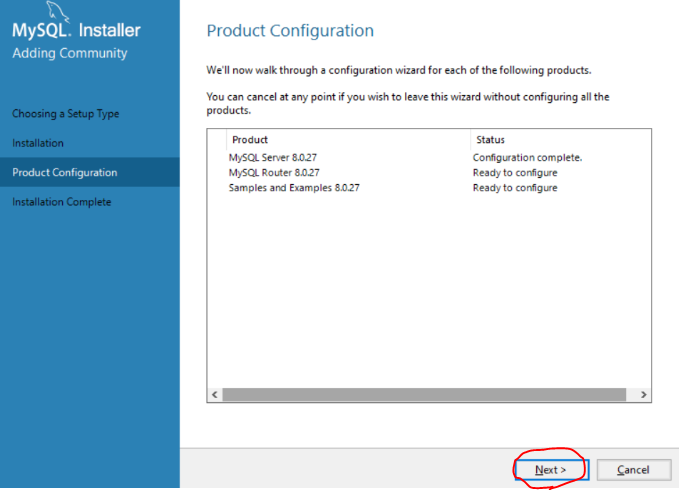The height and width of the screenshot is (490, 679).
Task: Click the Product Configuration page heading
Action: (x=290, y=31)
